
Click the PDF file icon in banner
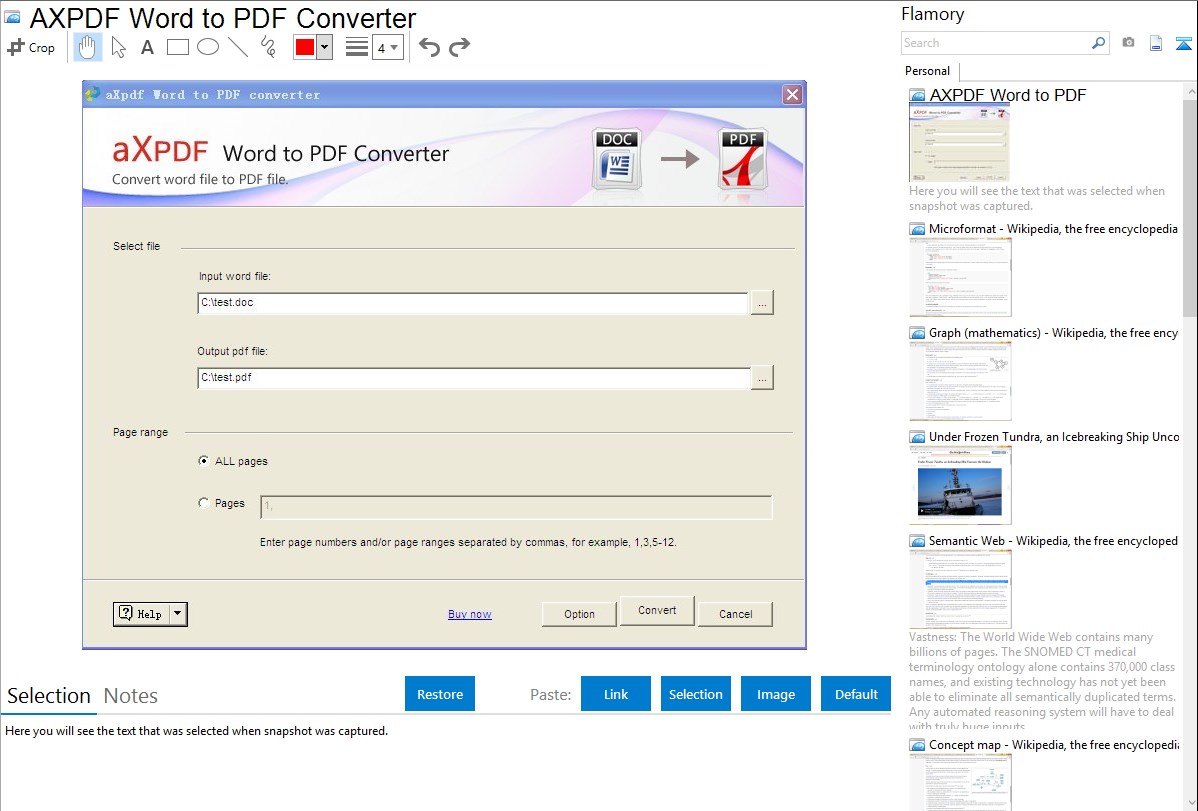[743, 158]
